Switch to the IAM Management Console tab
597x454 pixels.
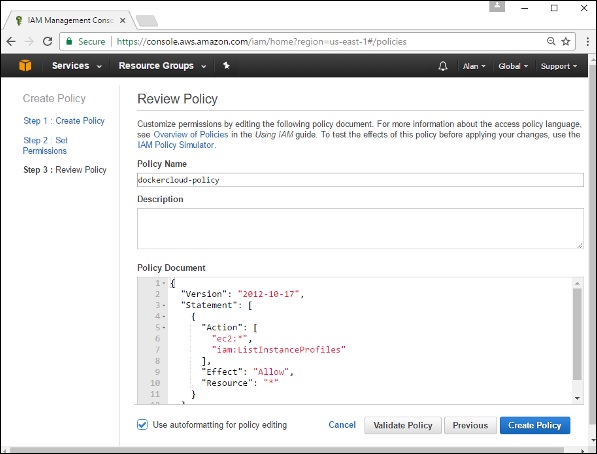point(70,20)
